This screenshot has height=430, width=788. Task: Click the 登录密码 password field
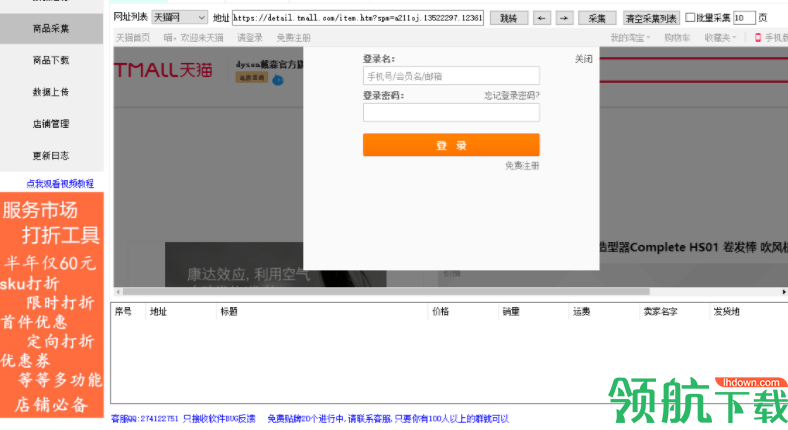(451, 113)
